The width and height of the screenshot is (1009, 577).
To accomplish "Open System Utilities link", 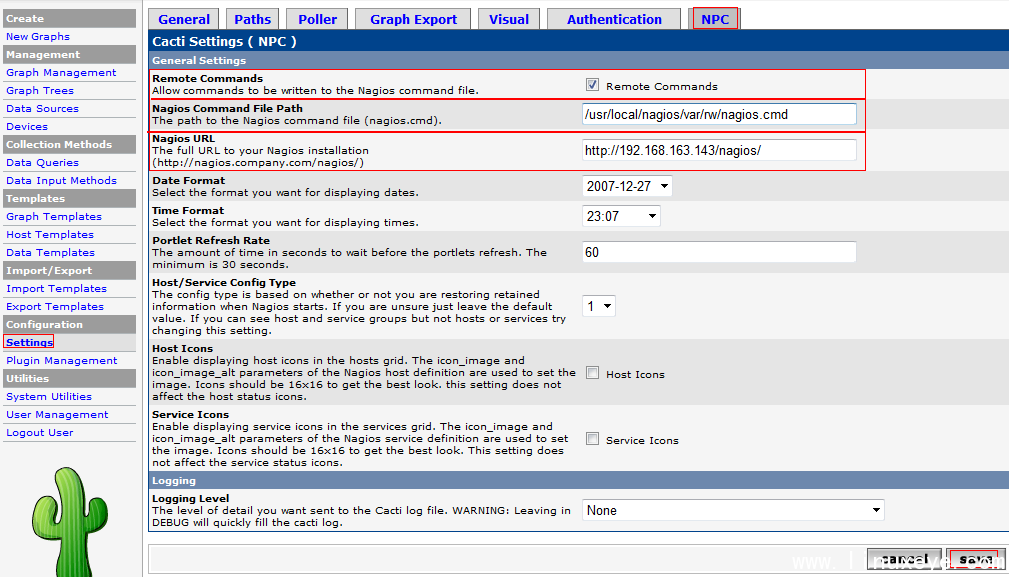I will (x=49, y=397).
